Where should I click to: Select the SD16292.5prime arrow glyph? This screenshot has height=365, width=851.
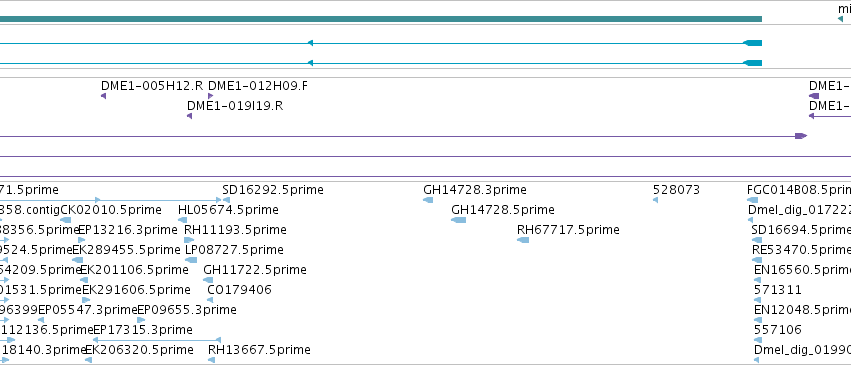coord(226,200)
